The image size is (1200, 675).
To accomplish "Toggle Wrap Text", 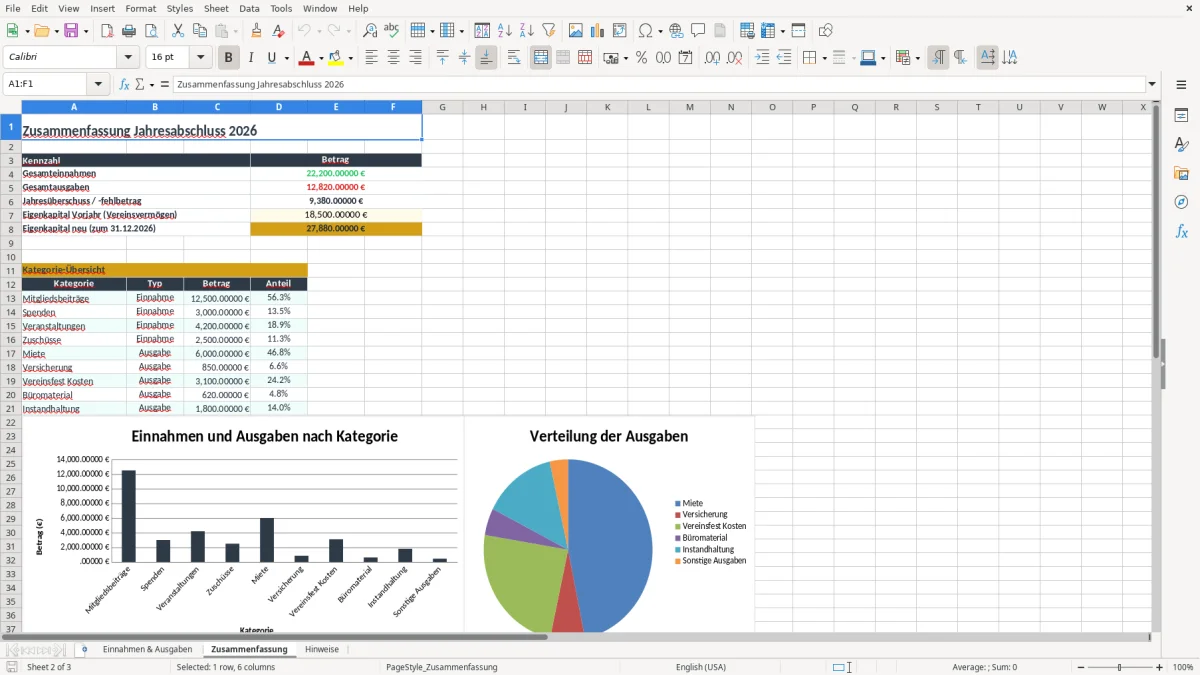I will [x=514, y=58].
